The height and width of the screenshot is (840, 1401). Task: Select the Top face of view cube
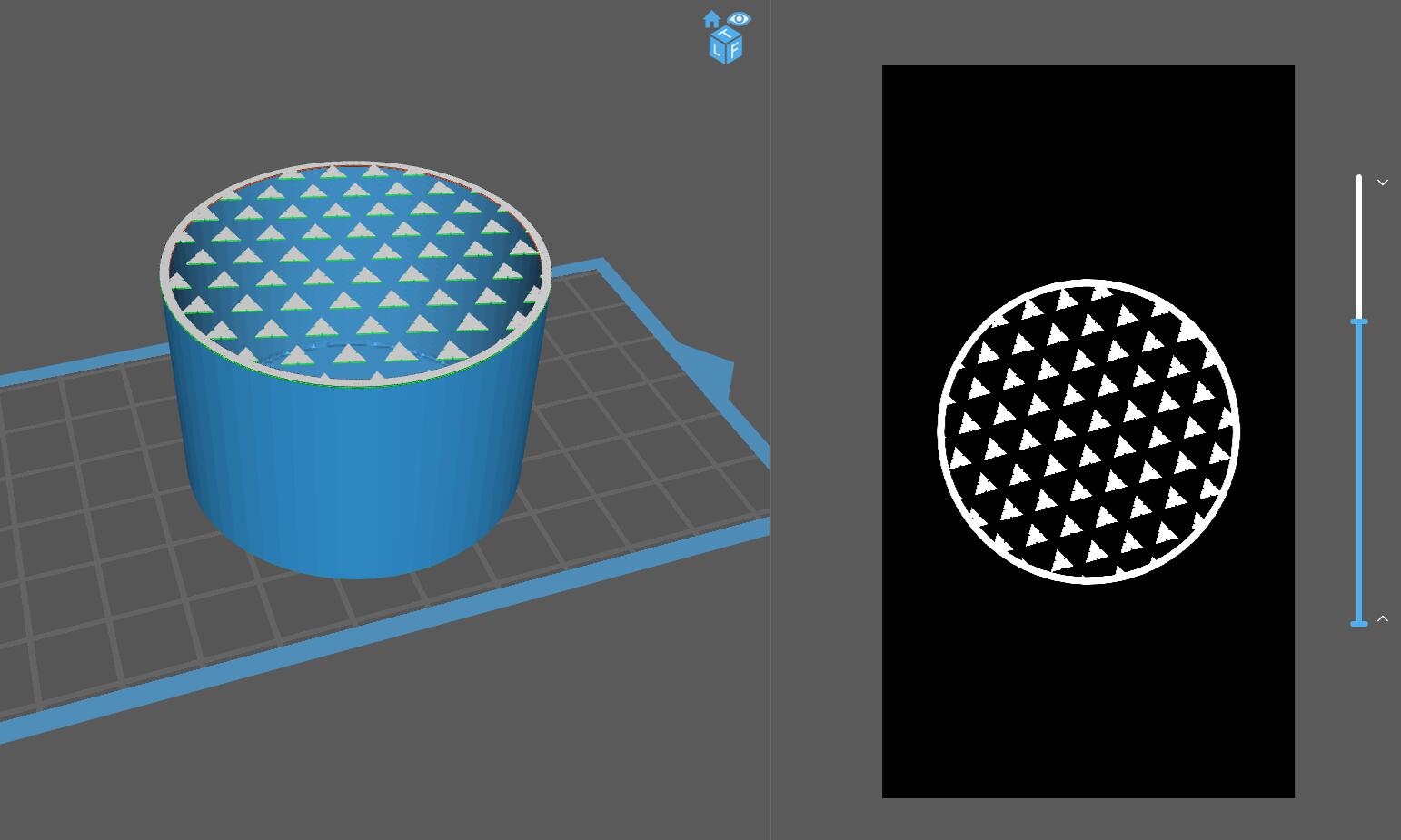(x=725, y=35)
